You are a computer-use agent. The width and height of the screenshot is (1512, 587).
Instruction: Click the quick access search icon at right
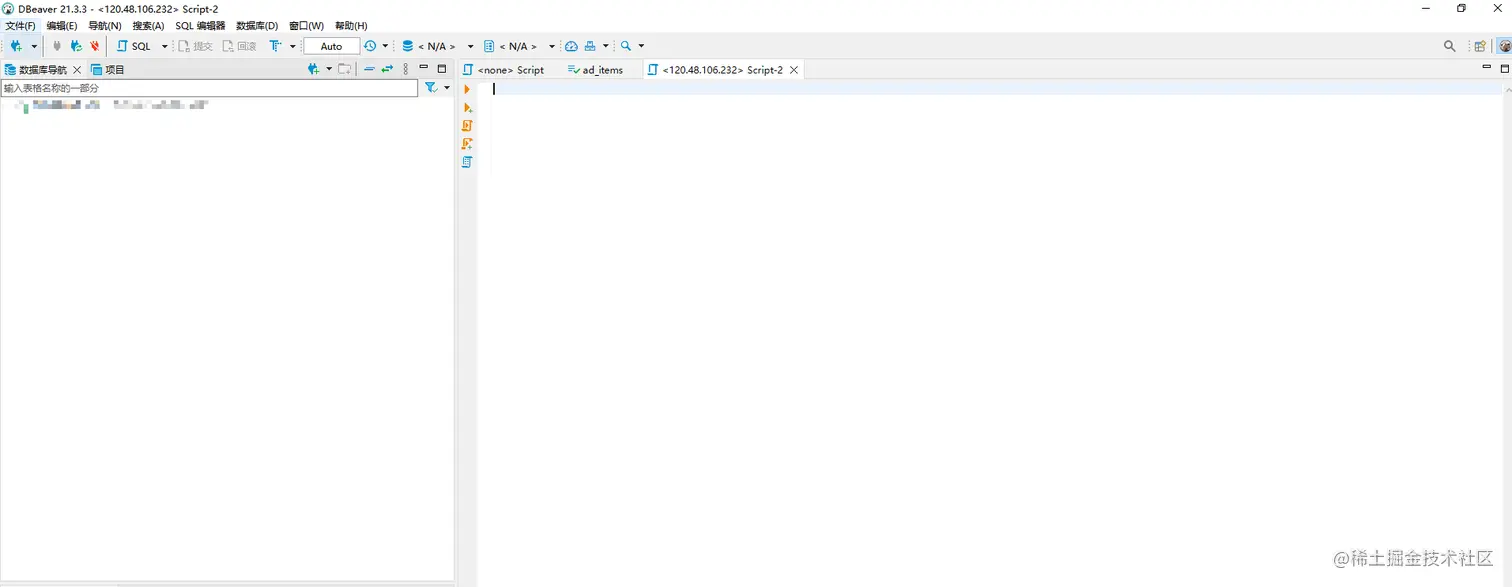[1450, 46]
